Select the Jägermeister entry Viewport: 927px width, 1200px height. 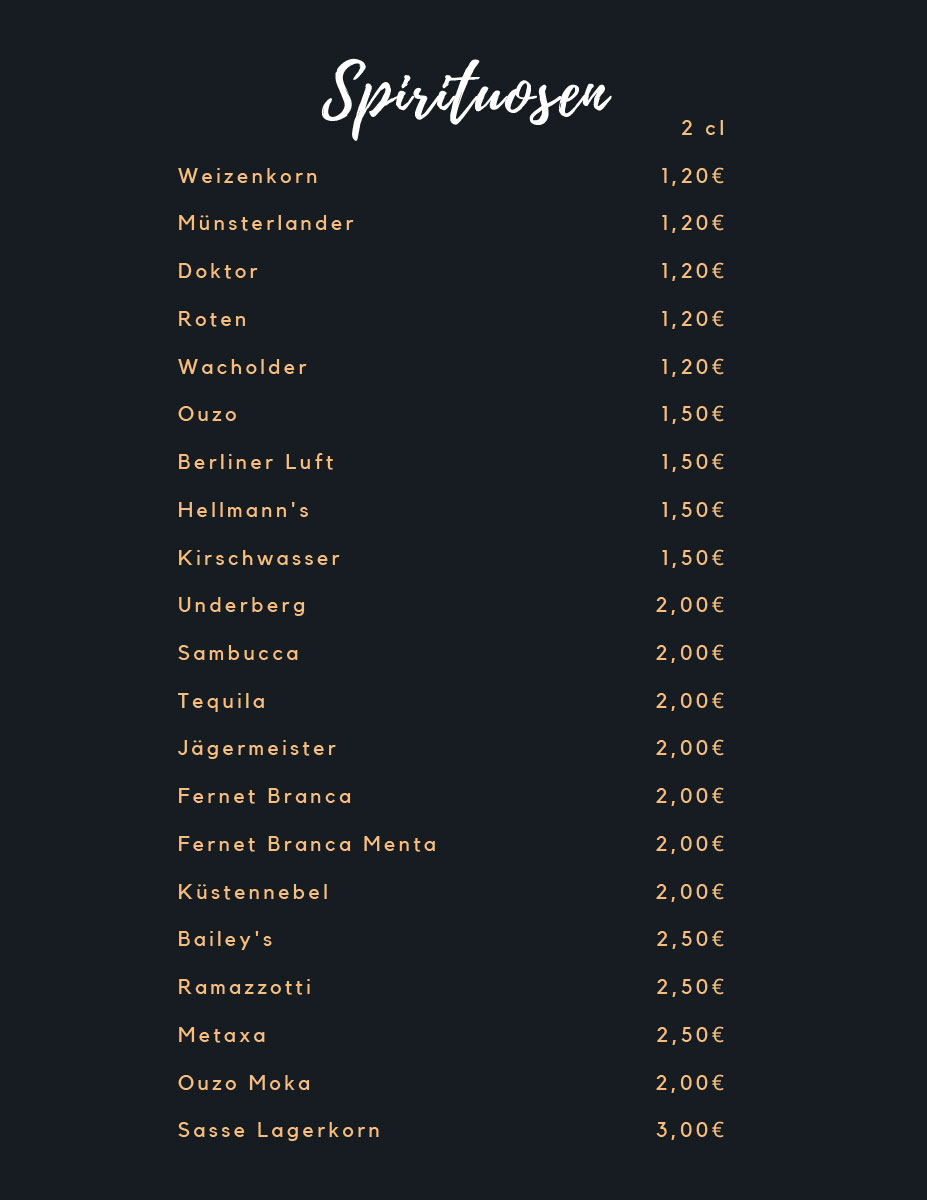pyautogui.click(x=257, y=749)
